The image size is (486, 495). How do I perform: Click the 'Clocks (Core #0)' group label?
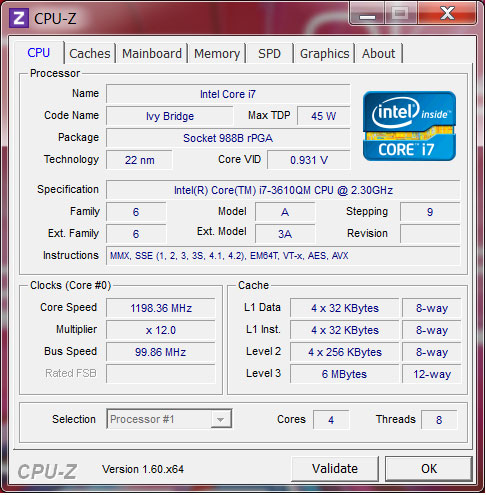pos(70,285)
